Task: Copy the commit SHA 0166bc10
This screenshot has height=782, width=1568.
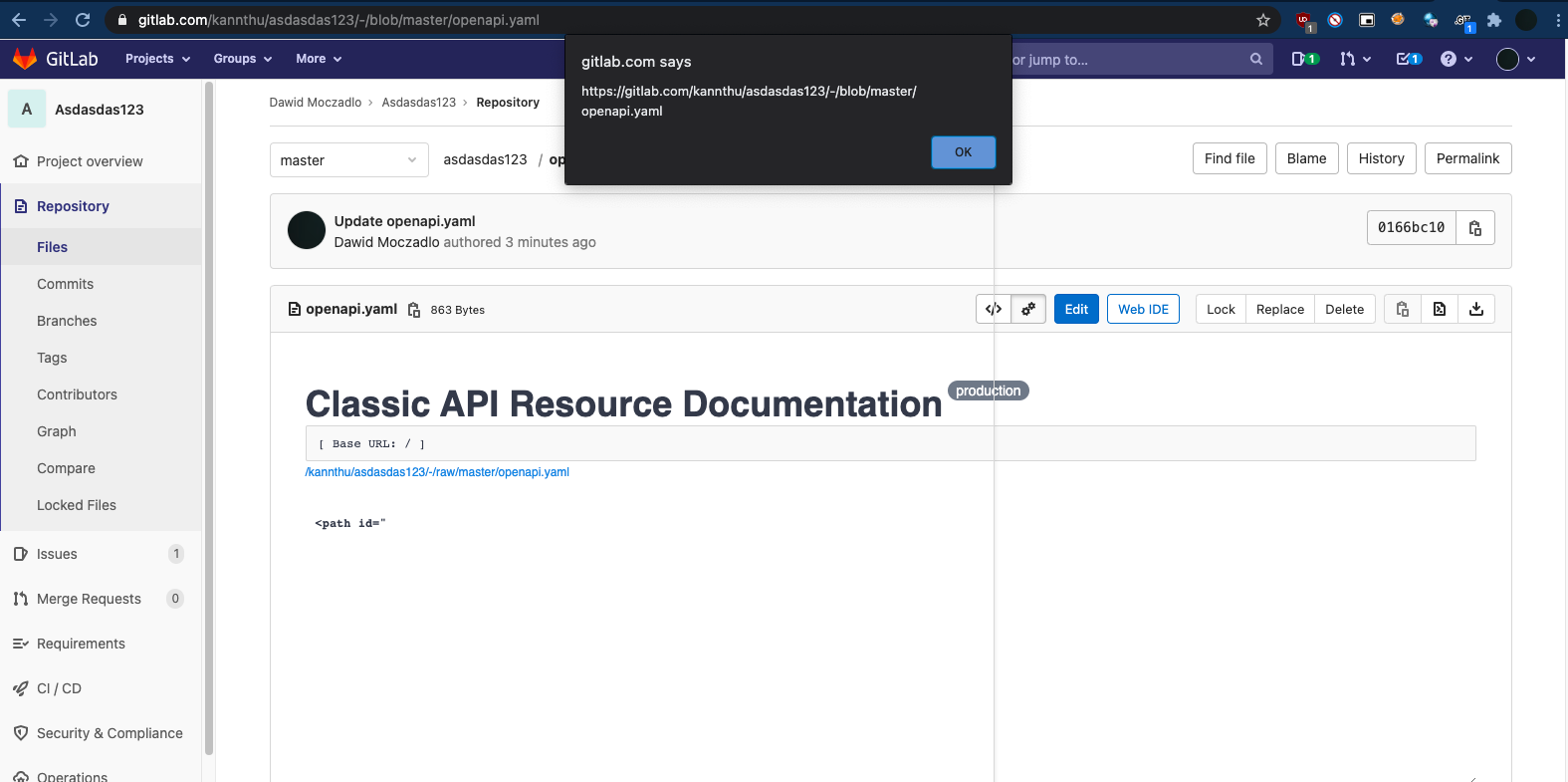Action: [x=1474, y=228]
